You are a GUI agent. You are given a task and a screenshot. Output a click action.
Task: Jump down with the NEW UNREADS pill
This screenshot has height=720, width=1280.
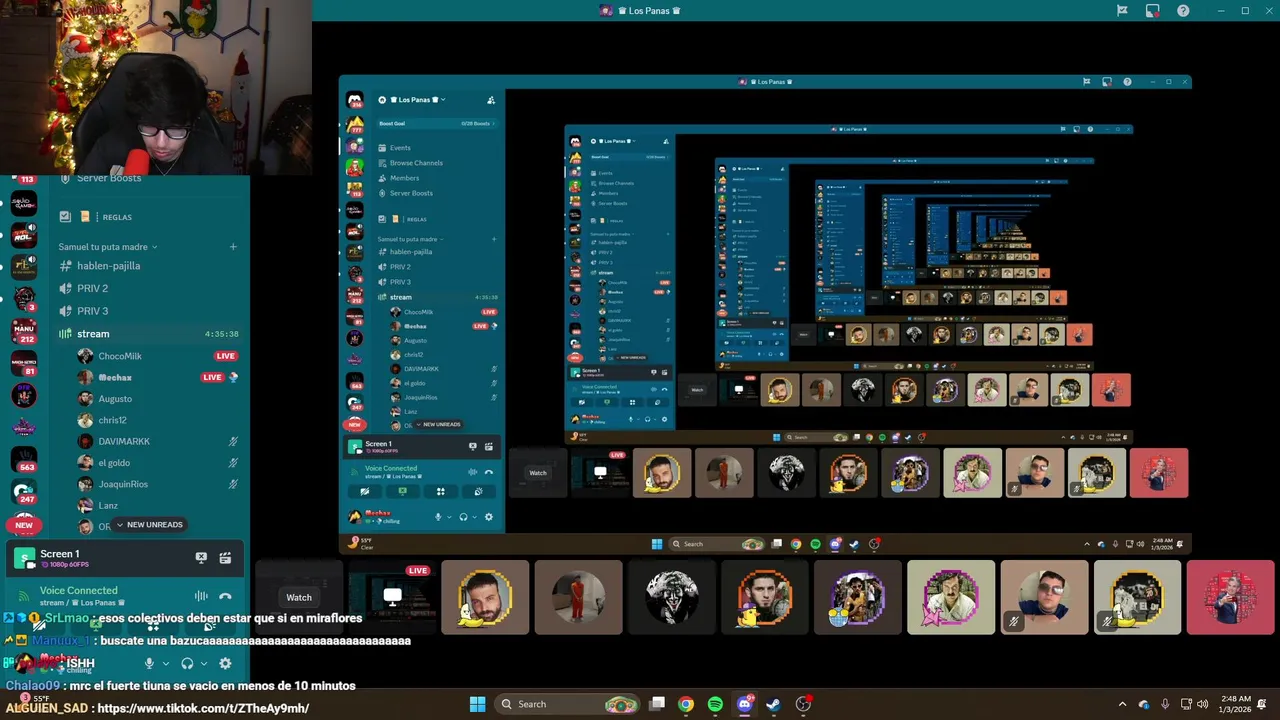tap(149, 525)
